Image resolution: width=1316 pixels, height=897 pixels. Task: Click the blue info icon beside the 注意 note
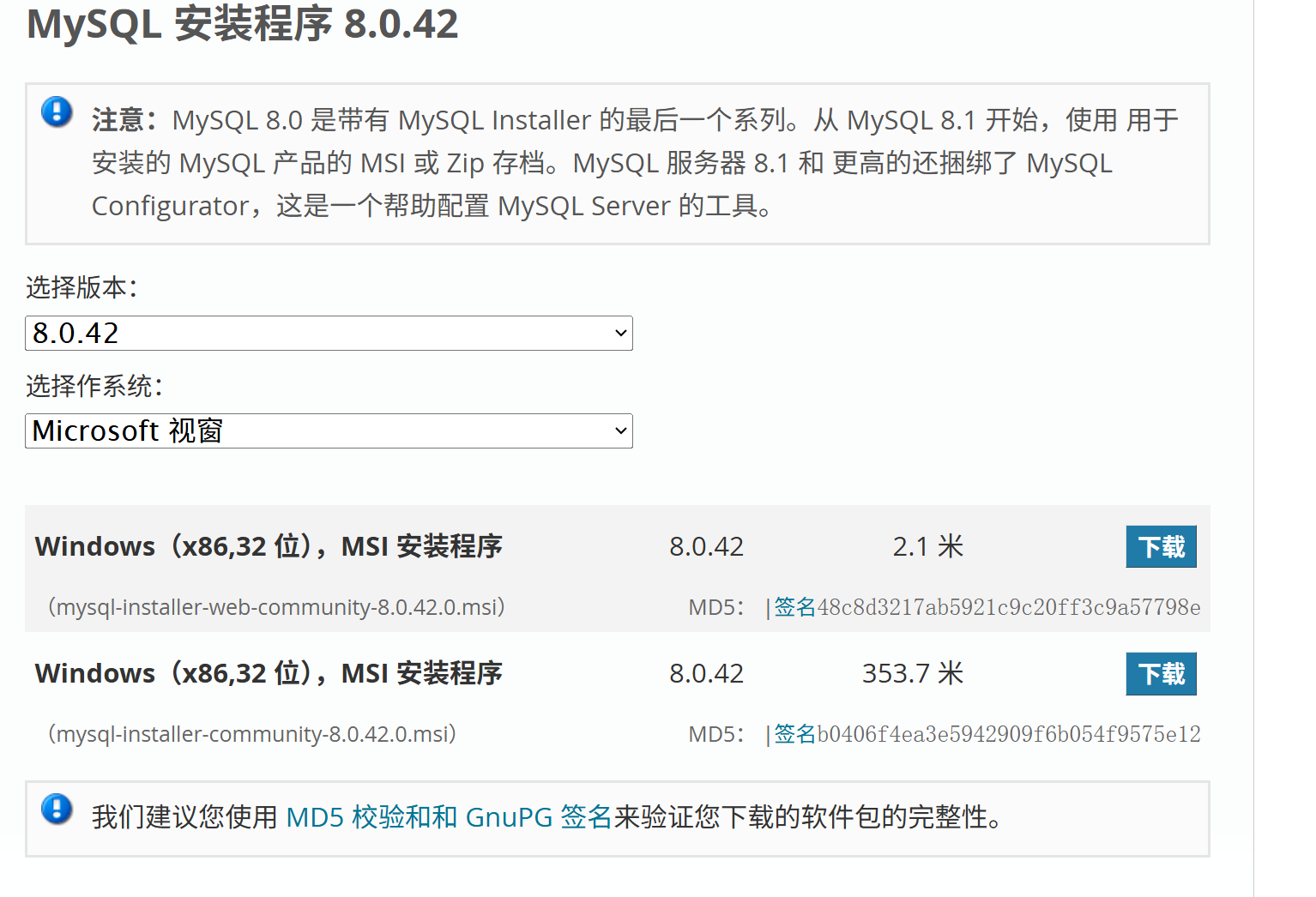57,111
